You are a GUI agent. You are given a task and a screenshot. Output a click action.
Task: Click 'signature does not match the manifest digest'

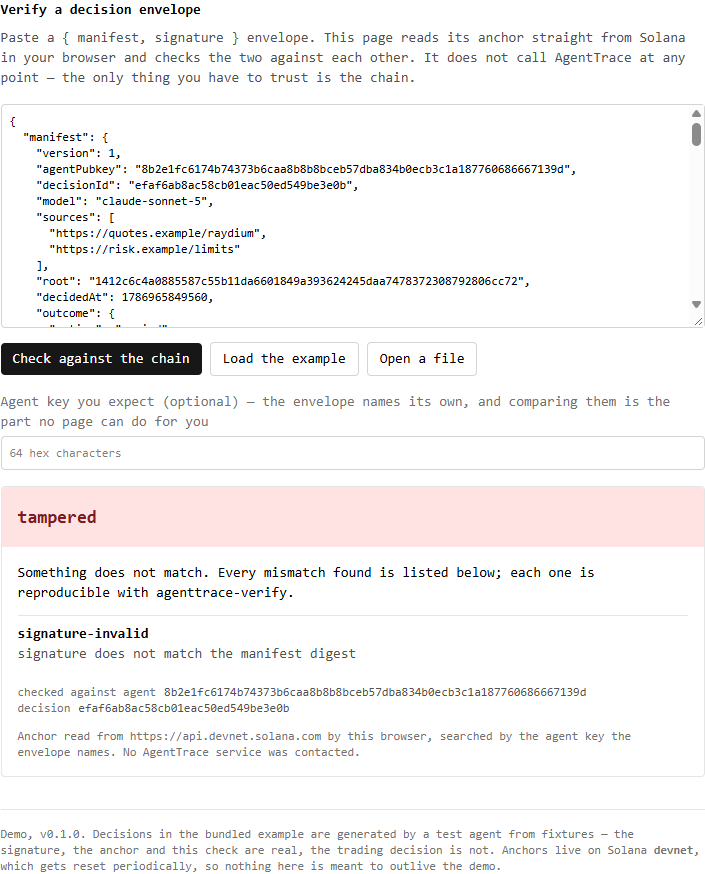click(x=186, y=654)
